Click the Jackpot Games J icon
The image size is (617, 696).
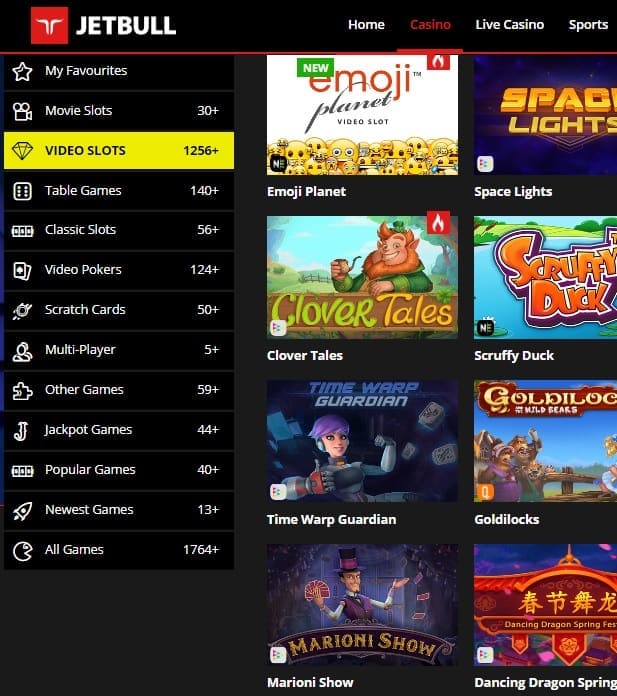point(21,431)
